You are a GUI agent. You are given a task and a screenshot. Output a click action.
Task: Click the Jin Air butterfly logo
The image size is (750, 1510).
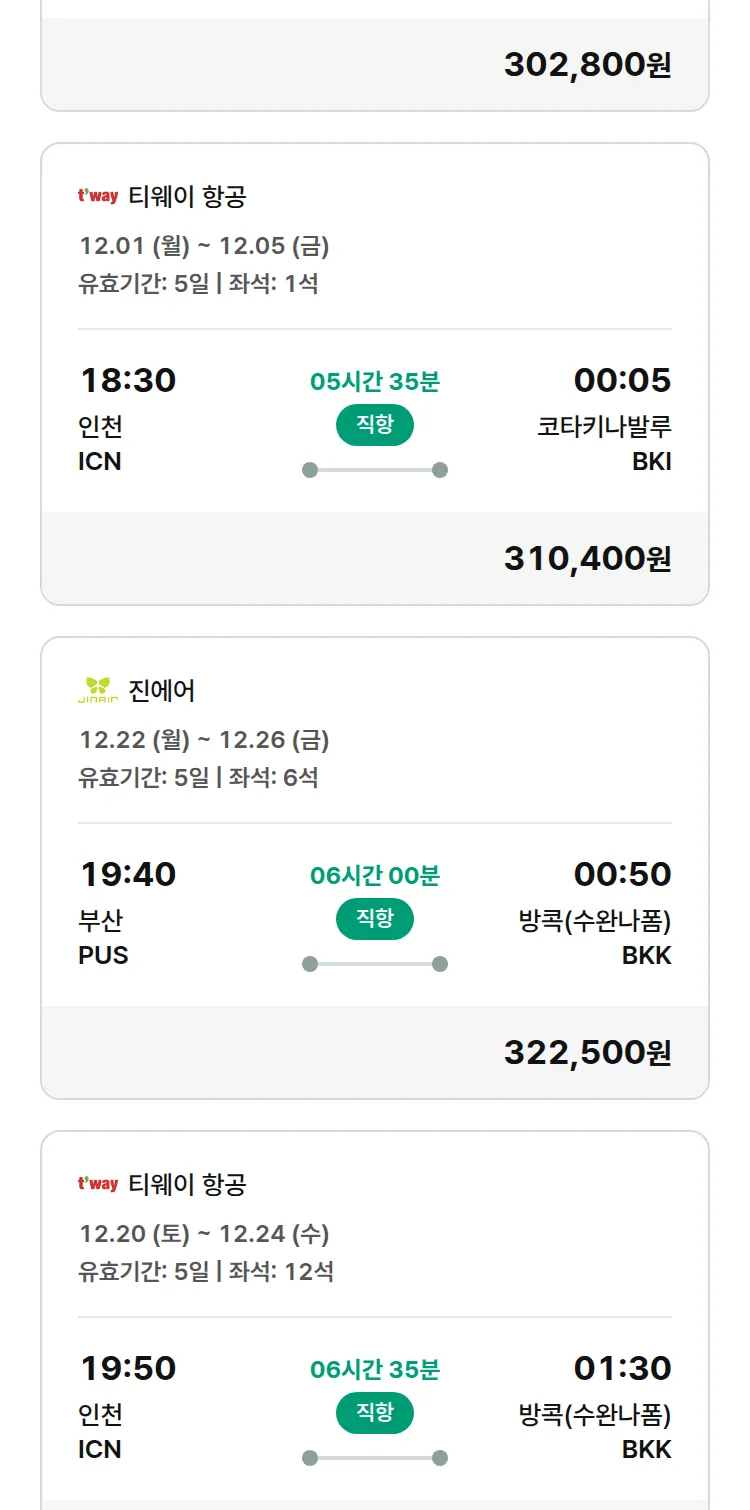(x=98, y=690)
